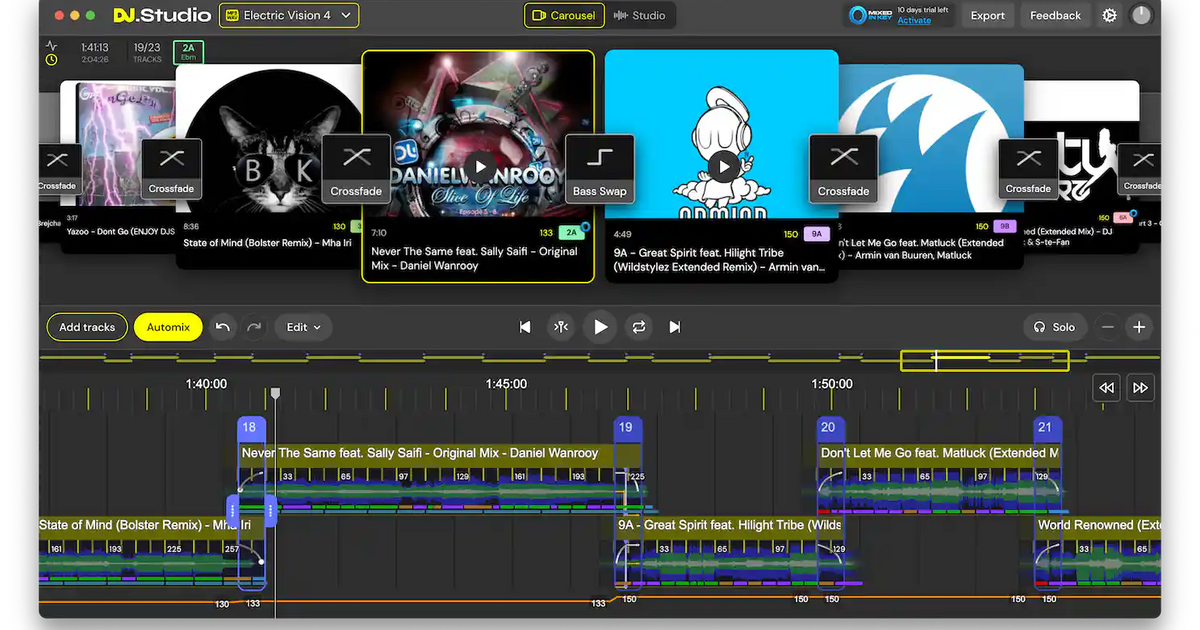Screen dimensions: 1200x630
Task: Export the current mix
Action: pyautogui.click(x=987, y=15)
